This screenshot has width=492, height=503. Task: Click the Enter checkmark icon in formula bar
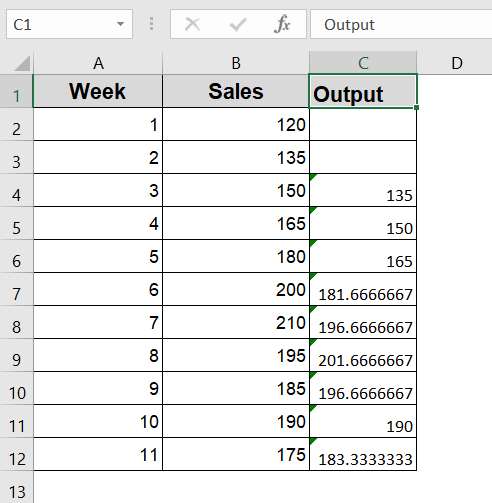(x=238, y=24)
